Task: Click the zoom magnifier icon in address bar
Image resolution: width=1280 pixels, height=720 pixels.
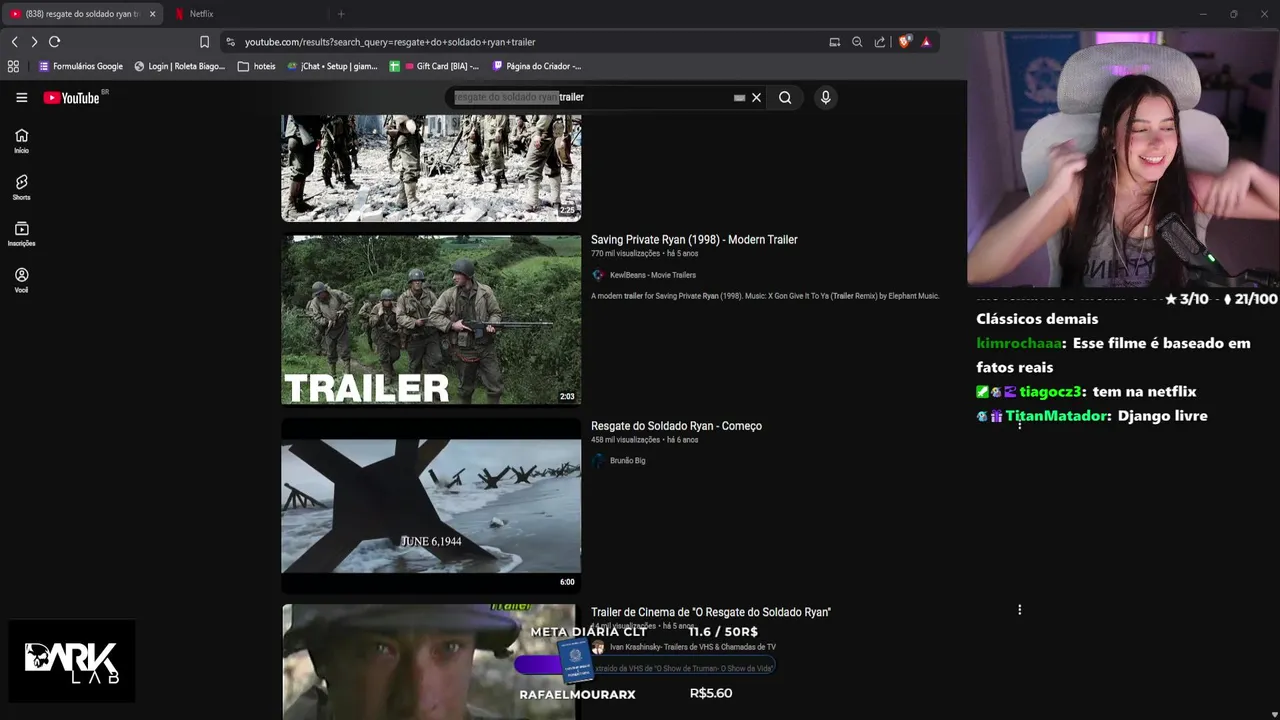Action: pyautogui.click(x=857, y=42)
